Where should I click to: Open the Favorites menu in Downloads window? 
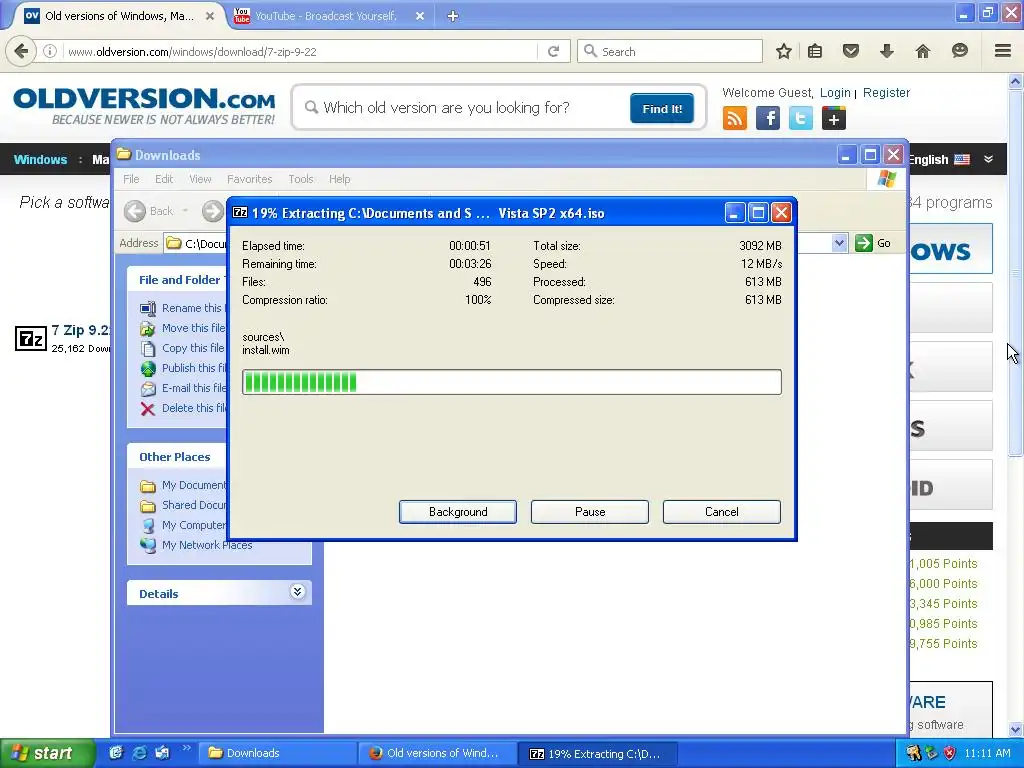pyautogui.click(x=249, y=179)
